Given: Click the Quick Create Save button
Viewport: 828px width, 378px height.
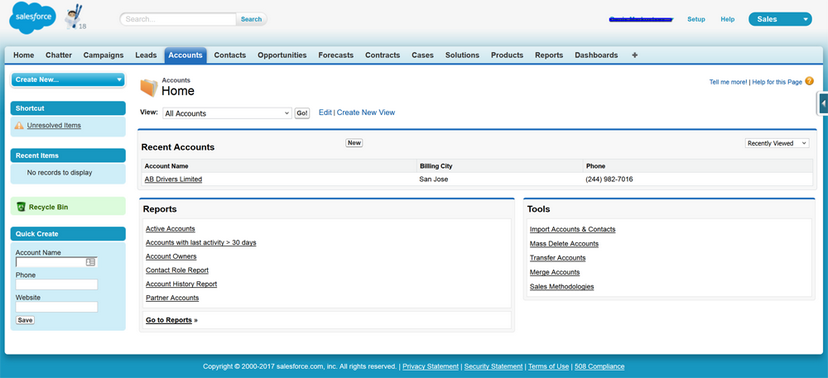Looking at the screenshot, I should 25,320.
